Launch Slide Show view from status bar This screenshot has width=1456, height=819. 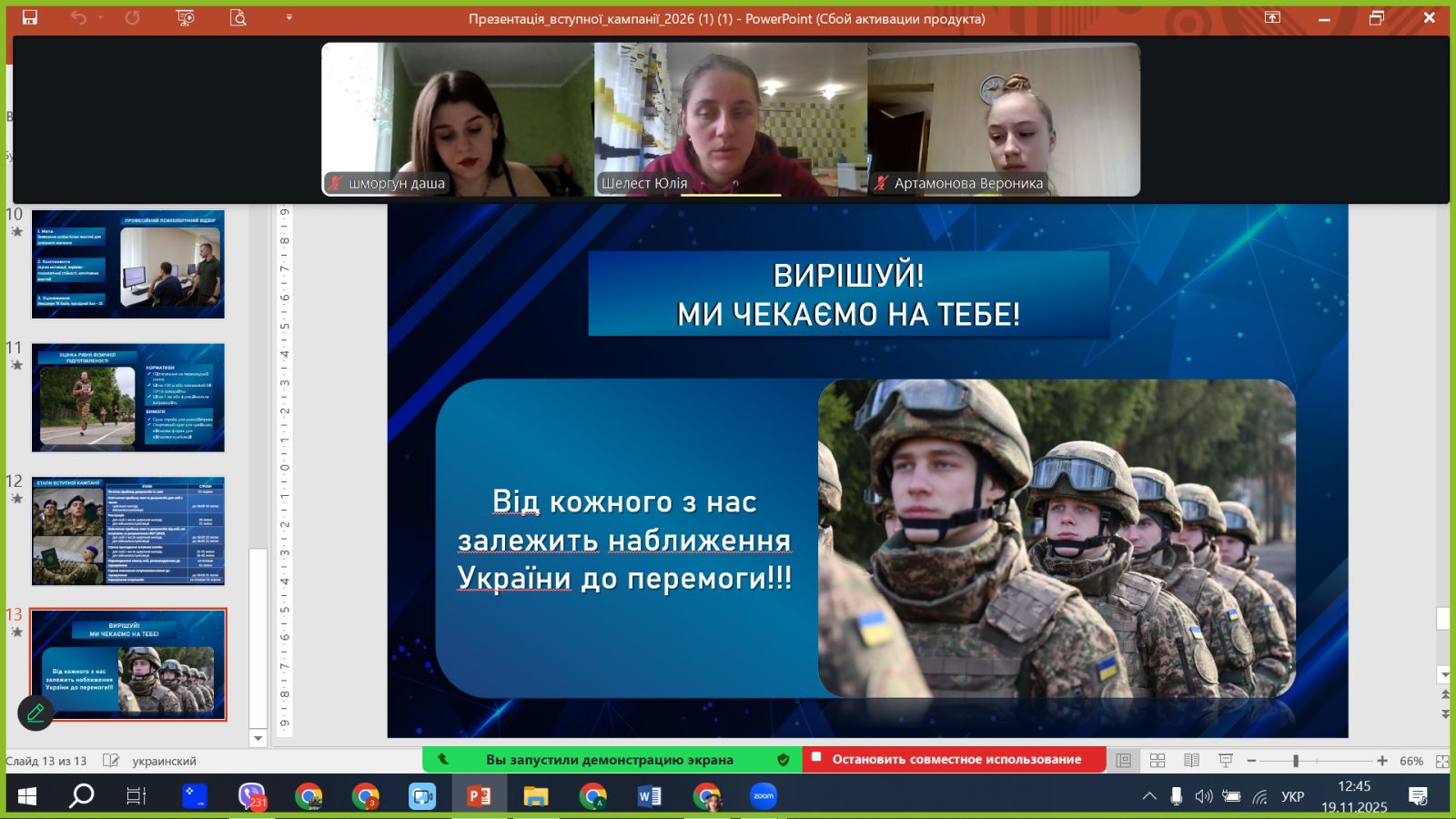coord(1226,761)
